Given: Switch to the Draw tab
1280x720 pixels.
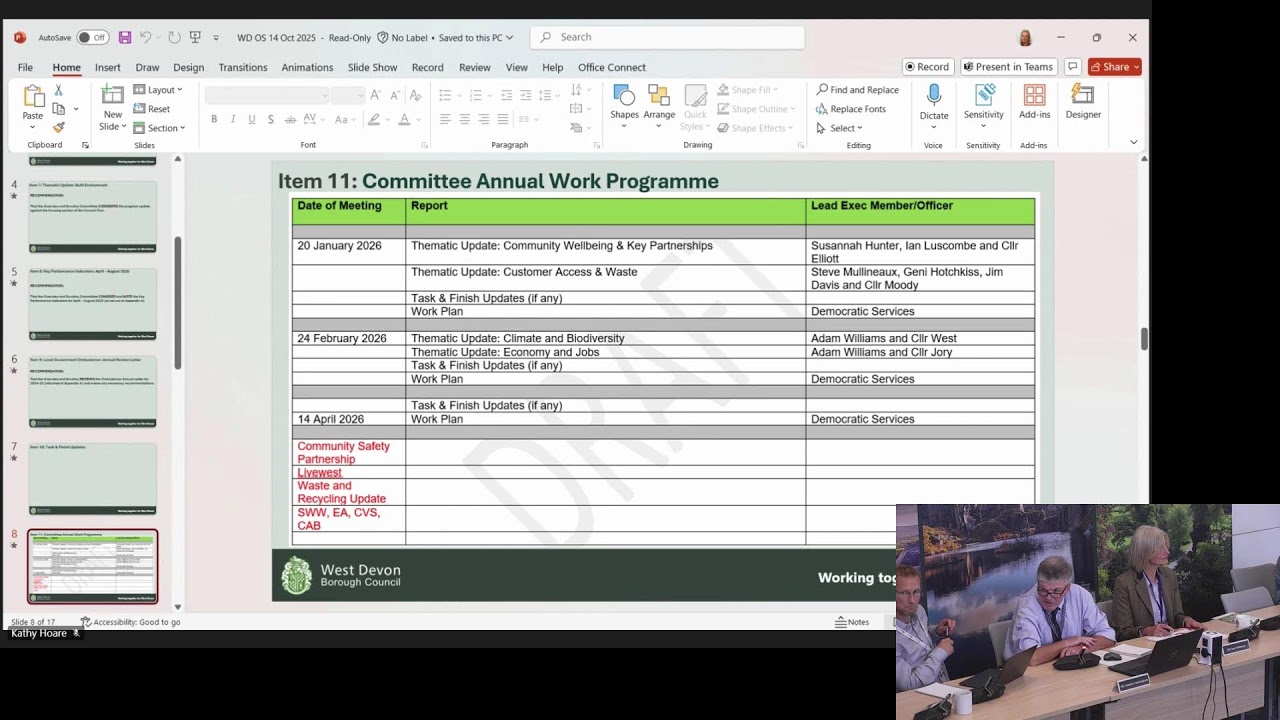Looking at the screenshot, I should click(147, 67).
